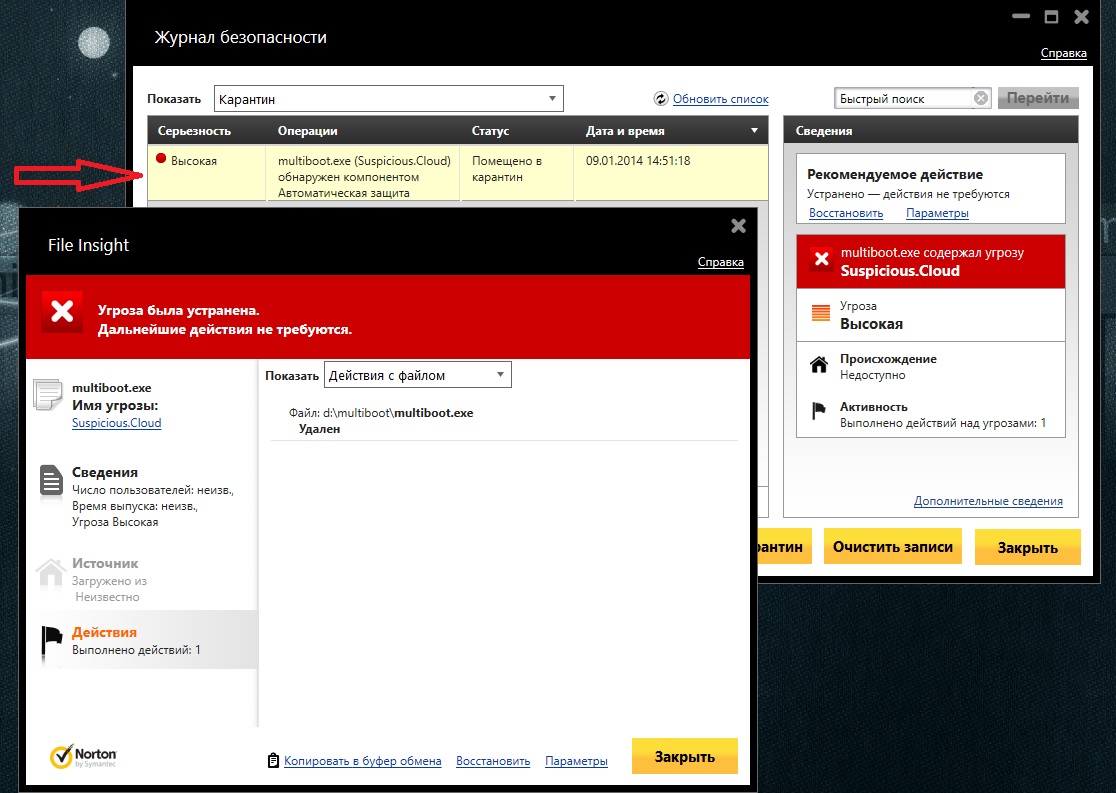Minimize the Журнал безопасности window

pyautogui.click(x=1021, y=17)
